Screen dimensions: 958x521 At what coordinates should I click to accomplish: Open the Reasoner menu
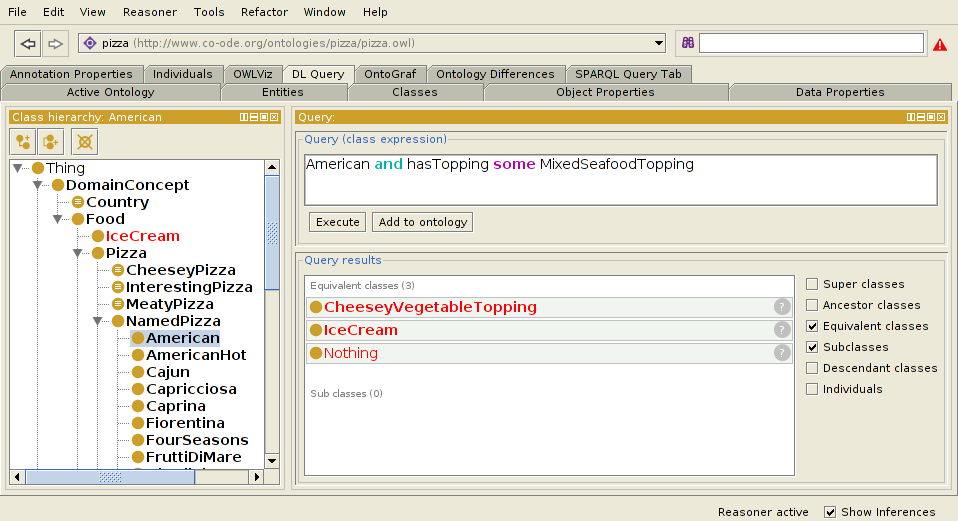[150, 12]
